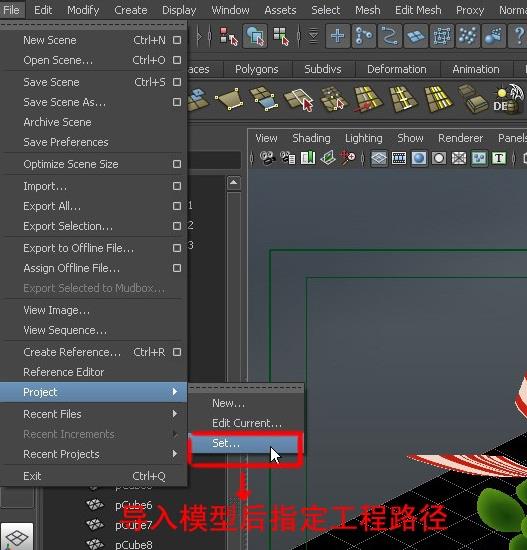Open selection mask dropdown triangle menu
Screen dimensions: 527x550
pyautogui.click(x=313, y=36)
